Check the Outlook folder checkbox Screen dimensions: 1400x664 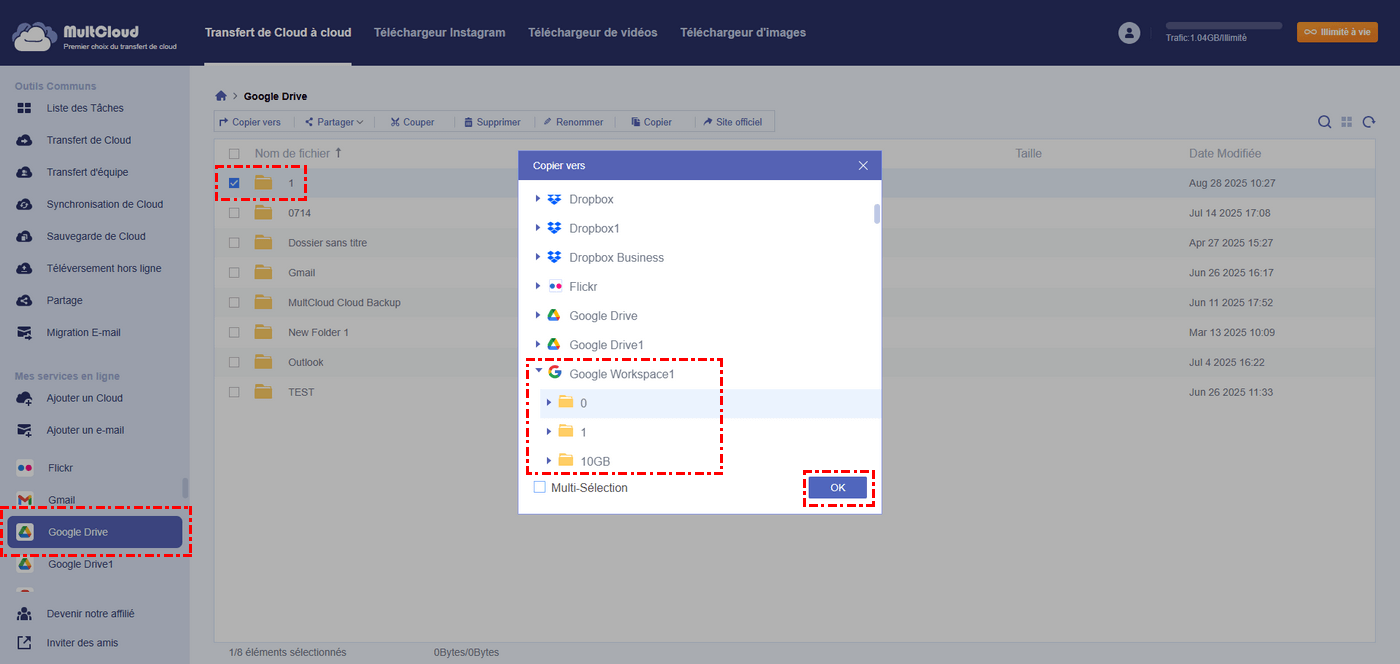234,362
